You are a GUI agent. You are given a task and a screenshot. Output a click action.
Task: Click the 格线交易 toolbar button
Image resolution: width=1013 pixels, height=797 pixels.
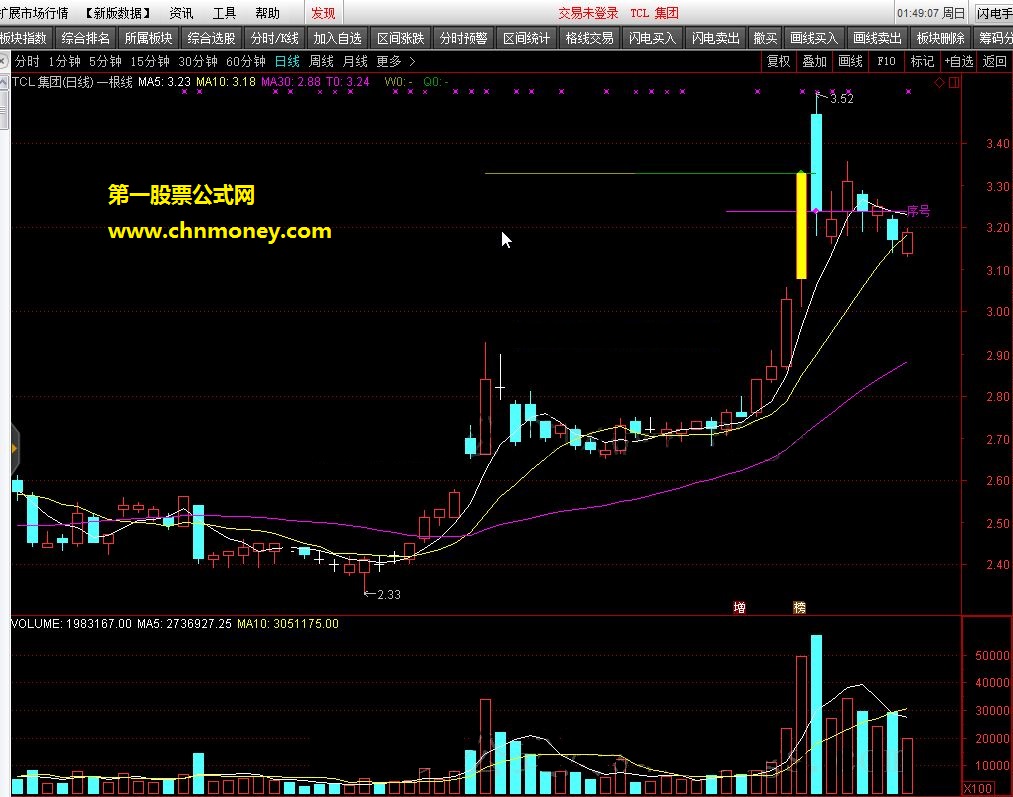pyautogui.click(x=589, y=38)
